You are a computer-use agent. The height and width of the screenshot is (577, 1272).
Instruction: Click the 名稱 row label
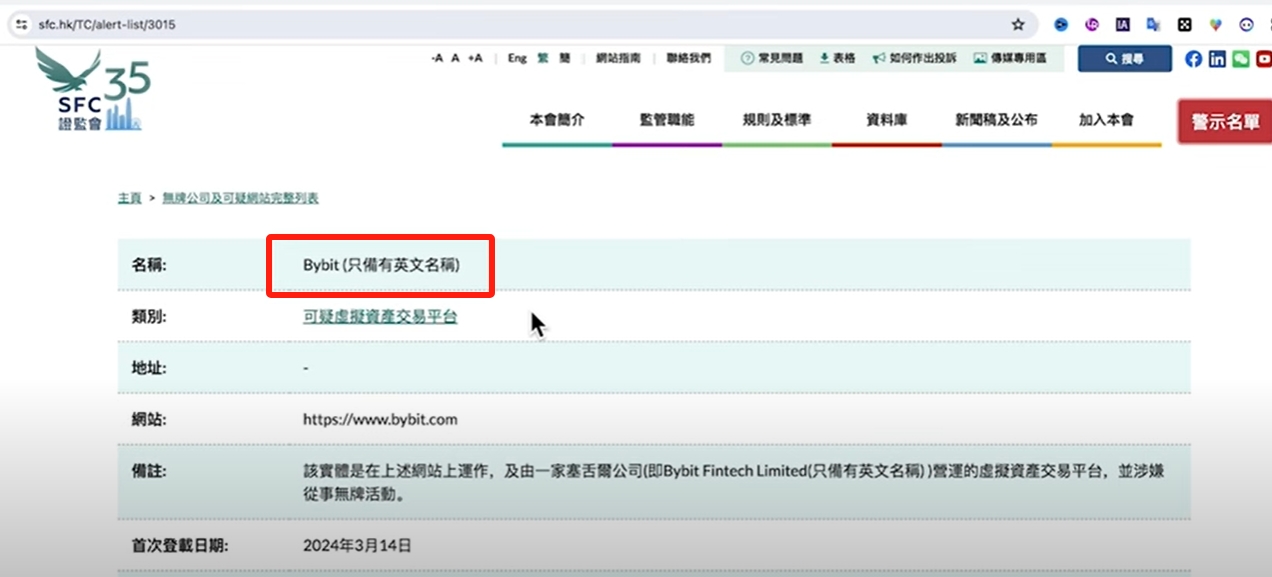pyautogui.click(x=149, y=265)
